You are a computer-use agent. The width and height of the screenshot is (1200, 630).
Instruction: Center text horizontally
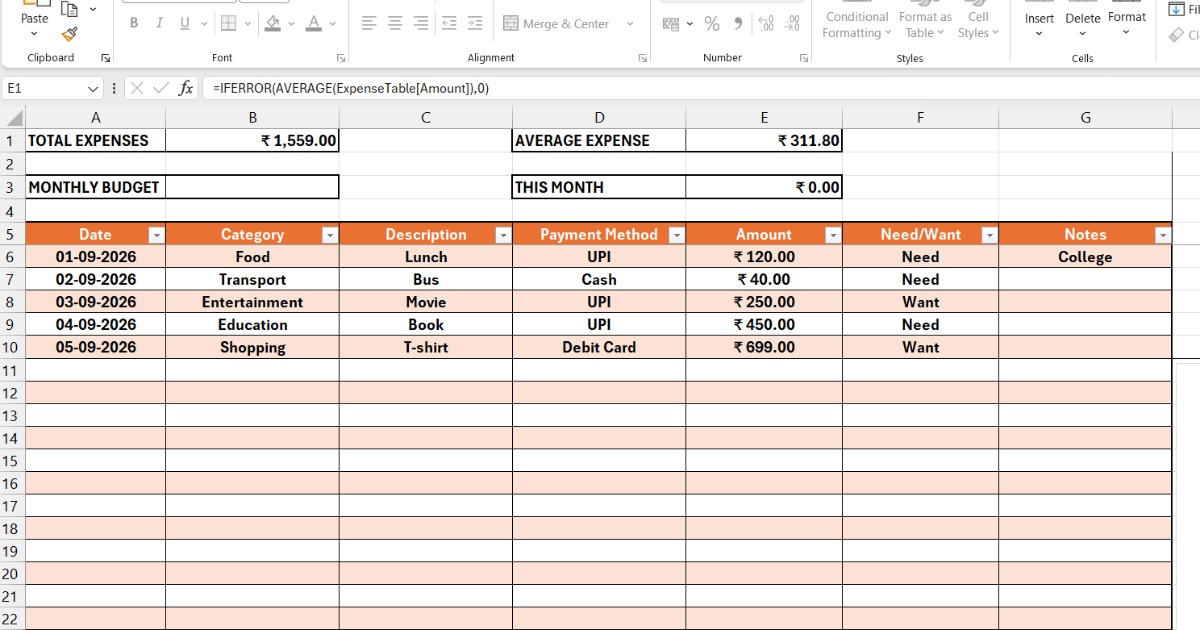(x=395, y=23)
